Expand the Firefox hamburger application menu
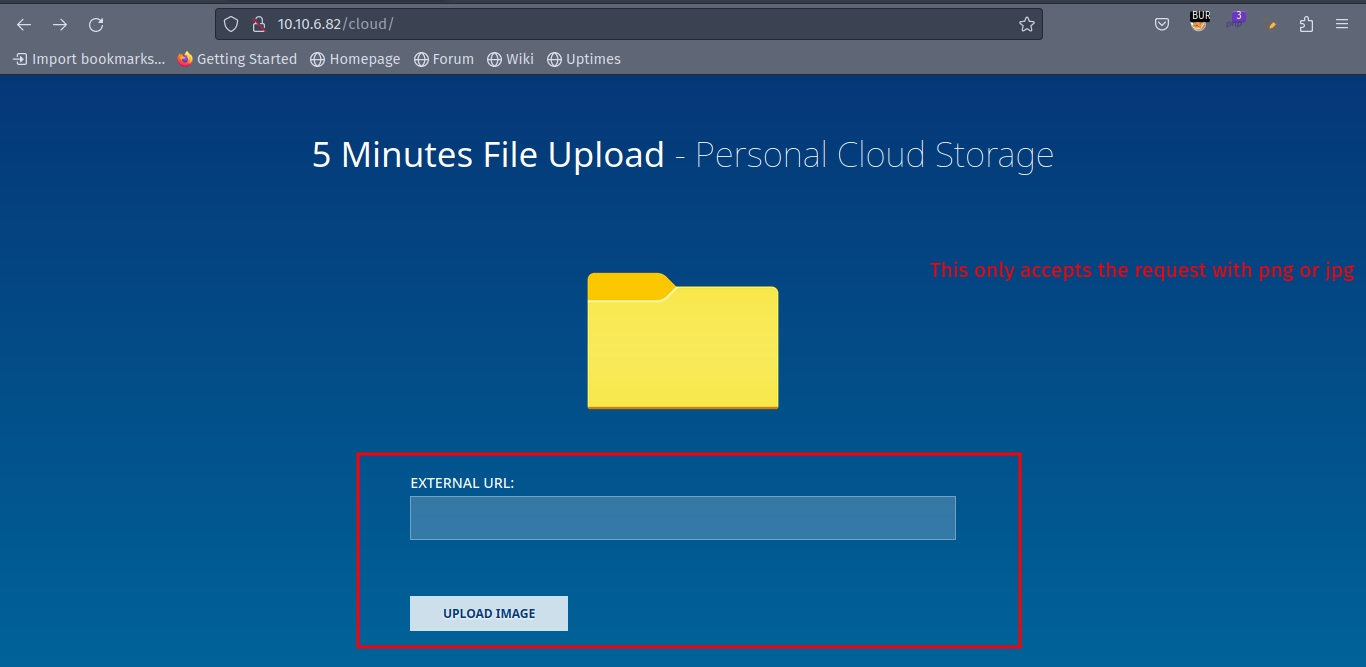 (x=1342, y=25)
